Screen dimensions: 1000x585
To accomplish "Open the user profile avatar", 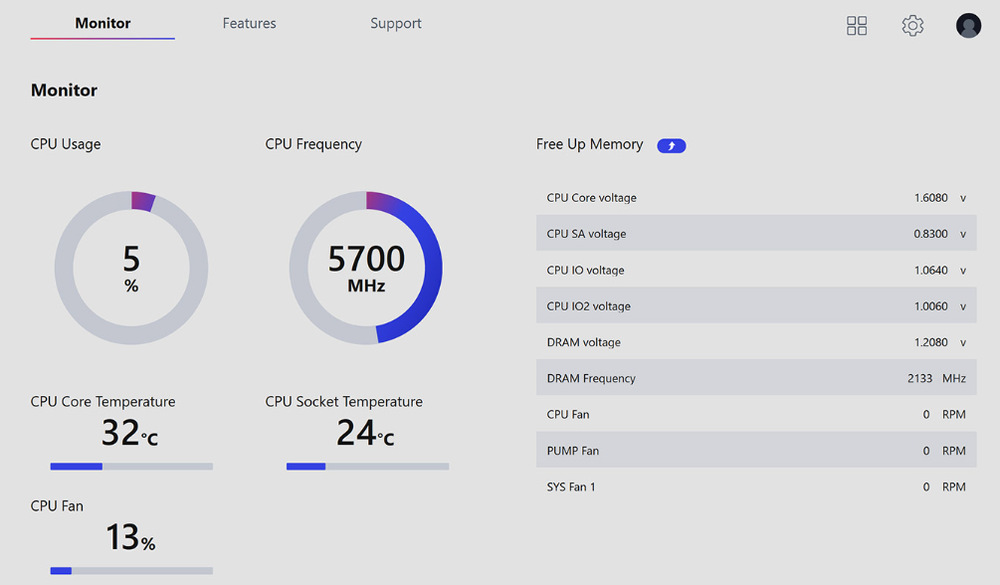I will [968, 26].
